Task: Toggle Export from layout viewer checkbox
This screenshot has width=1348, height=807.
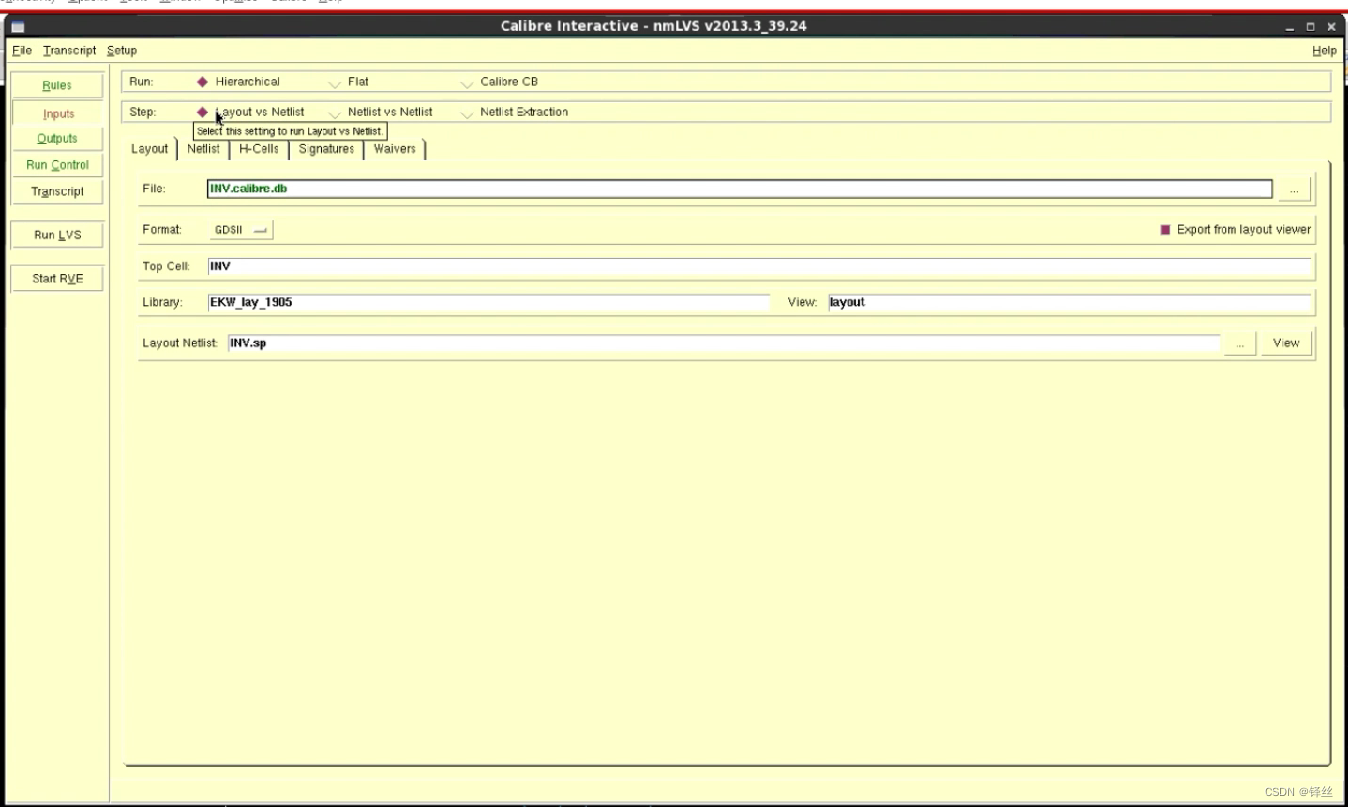Action: pyautogui.click(x=1235, y=230)
